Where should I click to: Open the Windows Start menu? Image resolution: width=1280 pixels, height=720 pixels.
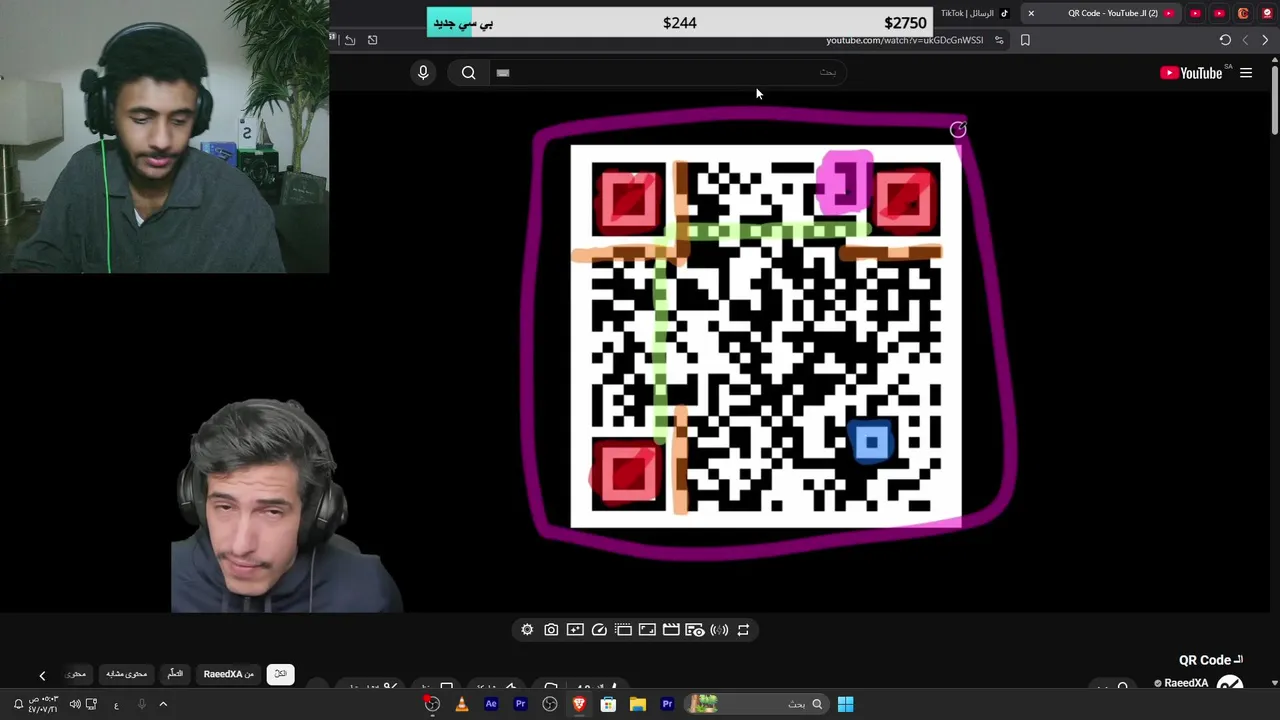pos(845,704)
